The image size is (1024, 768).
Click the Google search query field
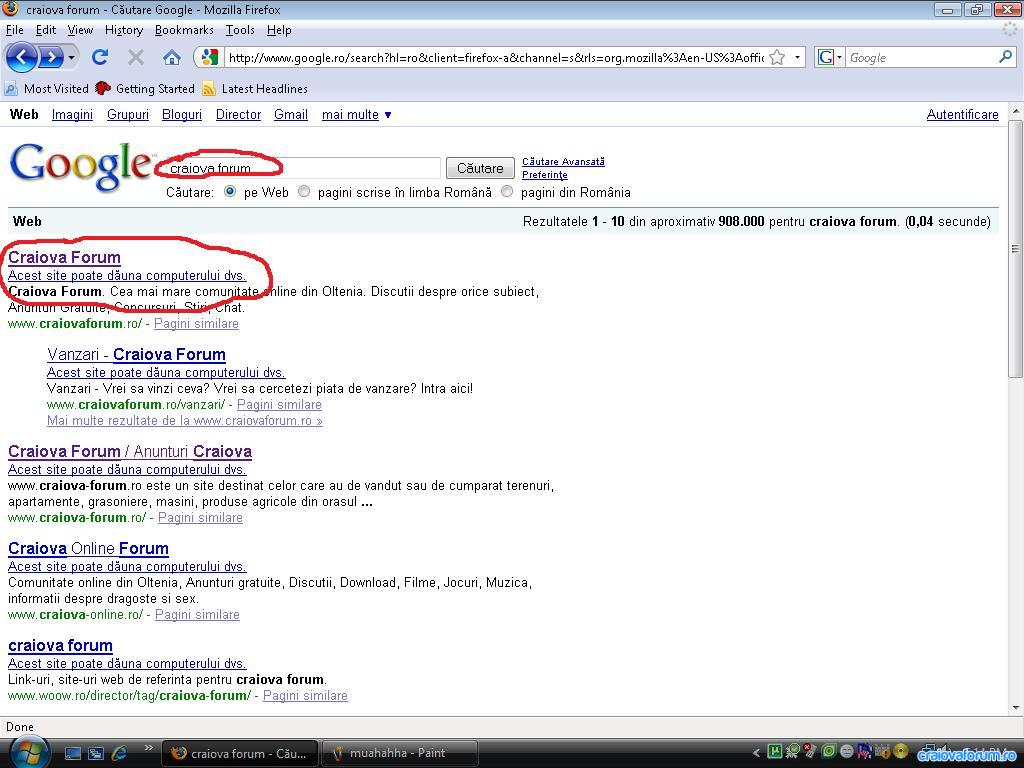point(302,168)
